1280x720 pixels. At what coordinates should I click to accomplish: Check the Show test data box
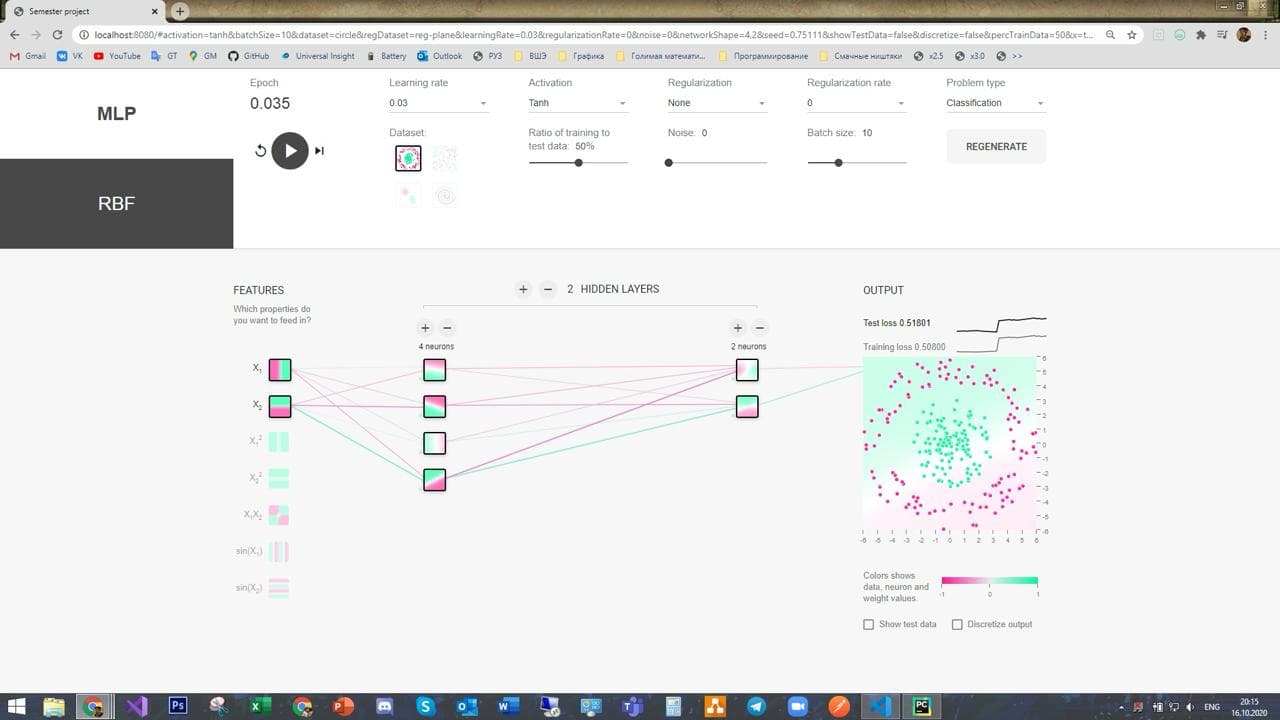[868, 624]
